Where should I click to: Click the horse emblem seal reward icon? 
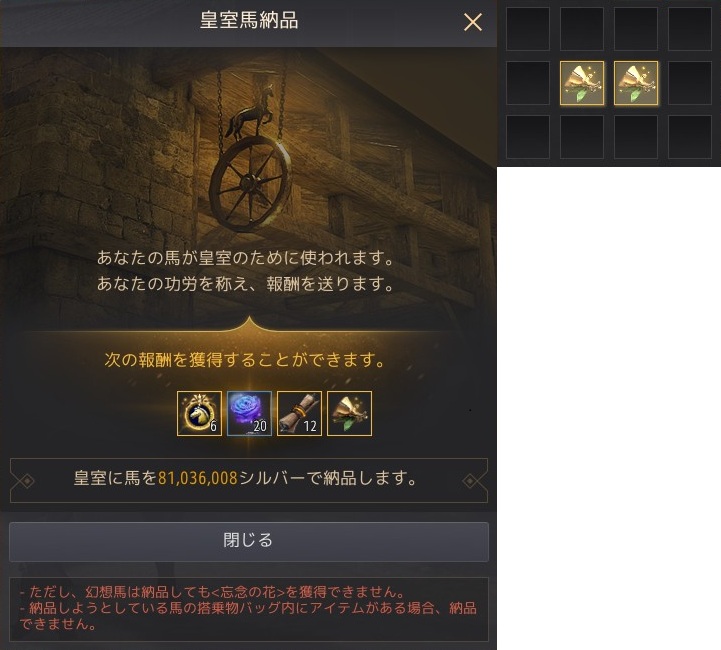(199, 413)
